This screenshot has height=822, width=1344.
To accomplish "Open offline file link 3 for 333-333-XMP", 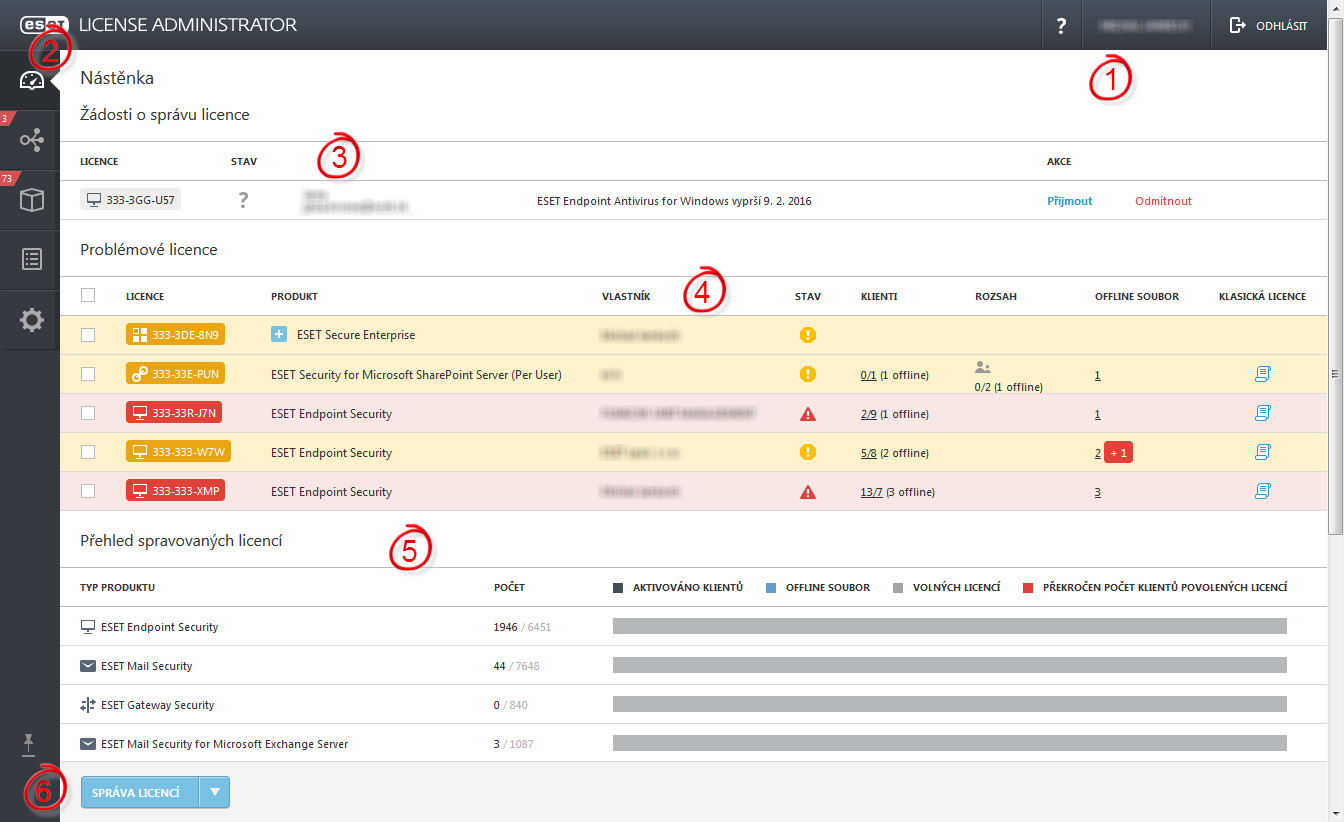I will point(1098,492).
